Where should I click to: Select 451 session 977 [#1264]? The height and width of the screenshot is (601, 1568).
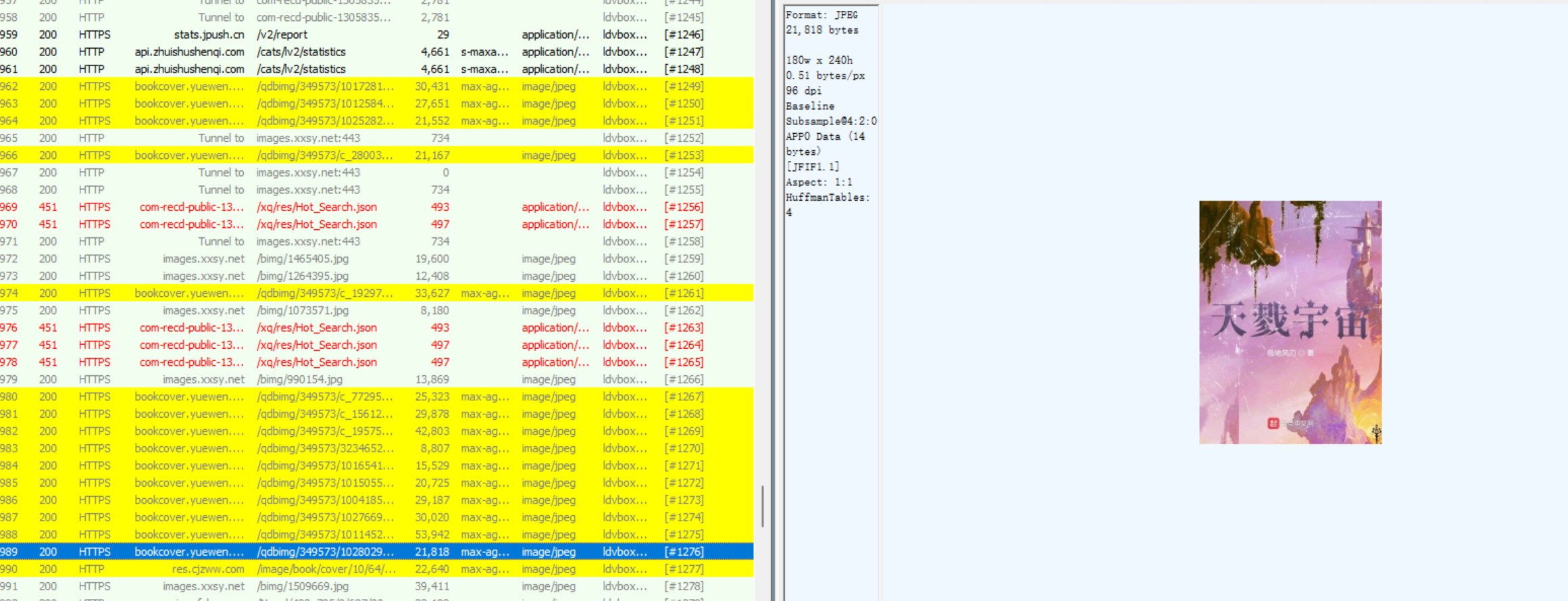click(377, 345)
